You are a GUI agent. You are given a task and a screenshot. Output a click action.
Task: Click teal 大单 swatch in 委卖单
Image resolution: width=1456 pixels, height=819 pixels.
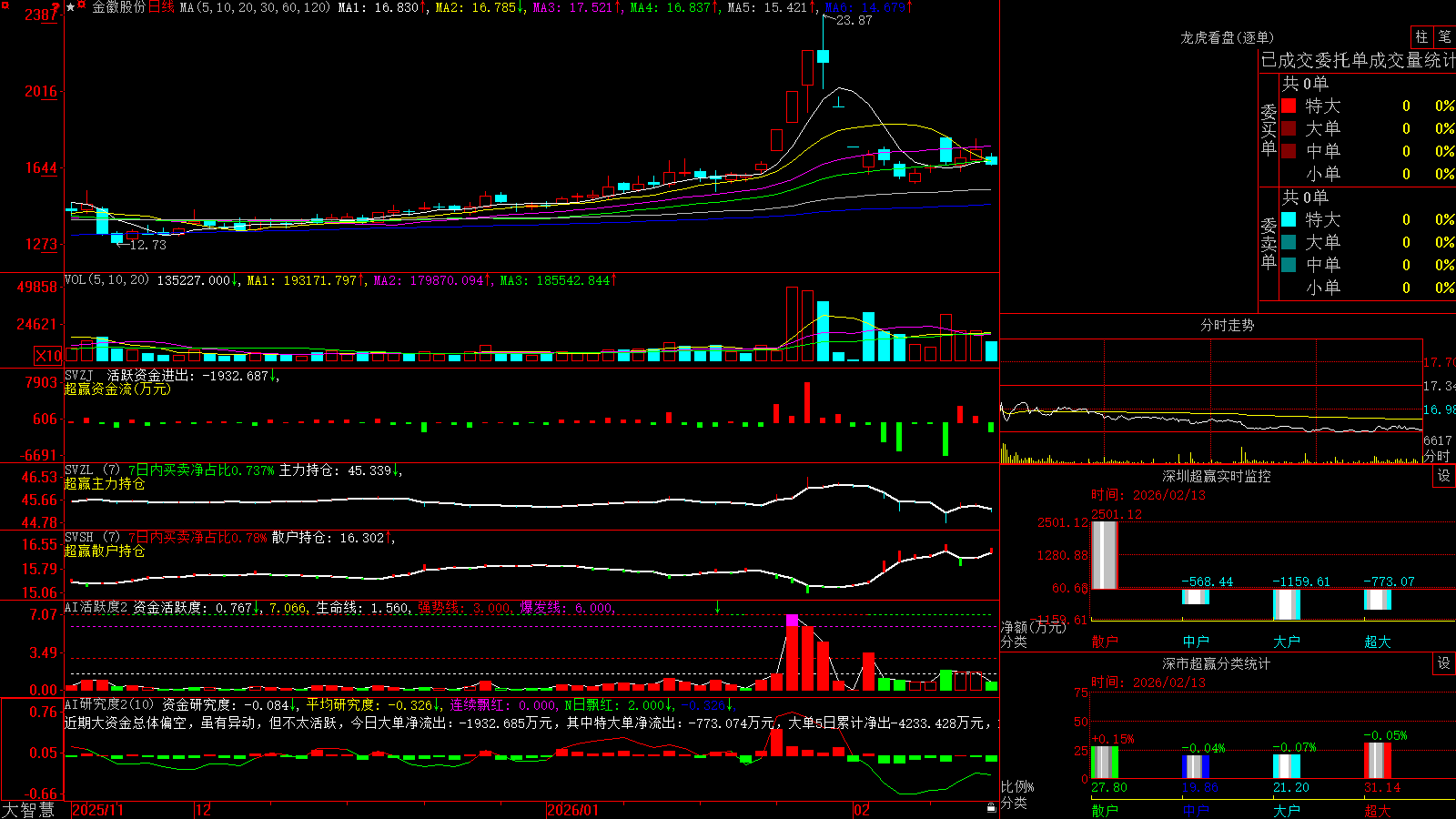1289,242
